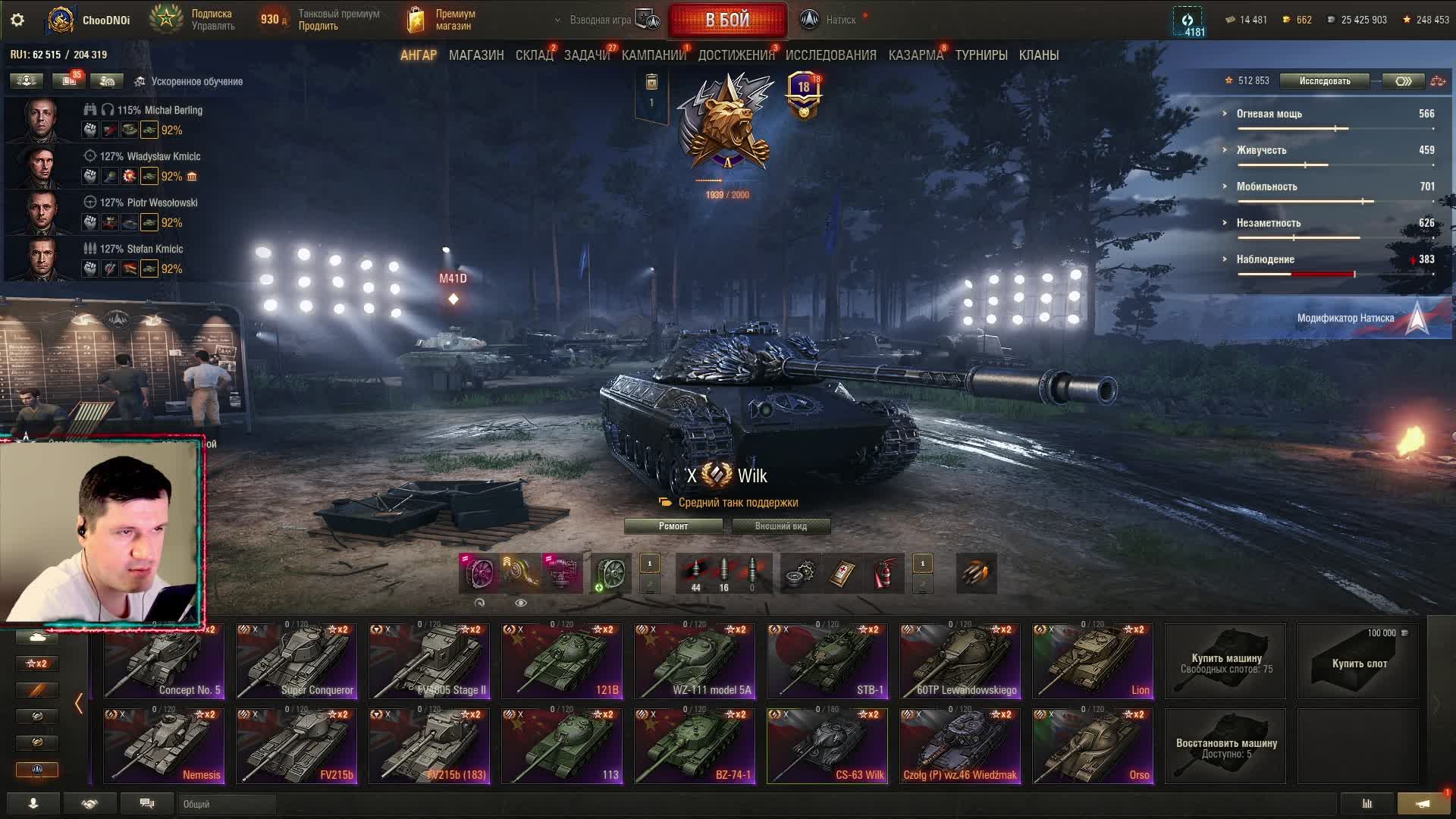Screen dimensions: 1456x819
Task: Open the Взводная игра dropdown arrow
Action: click(558, 20)
